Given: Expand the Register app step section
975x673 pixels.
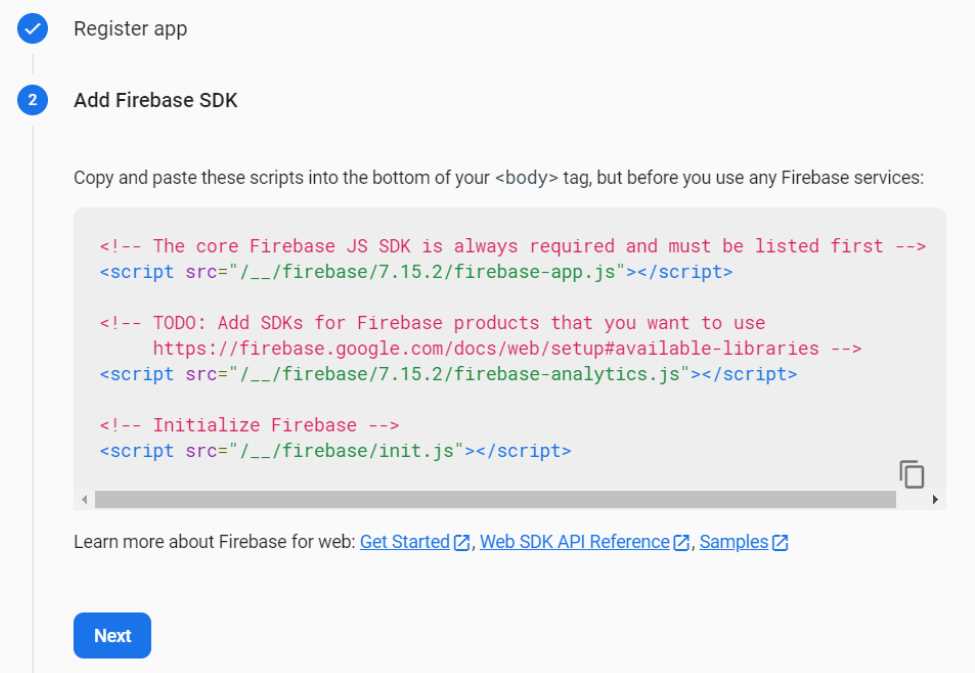Looking at the screenshot, I should tap(130, 28).
